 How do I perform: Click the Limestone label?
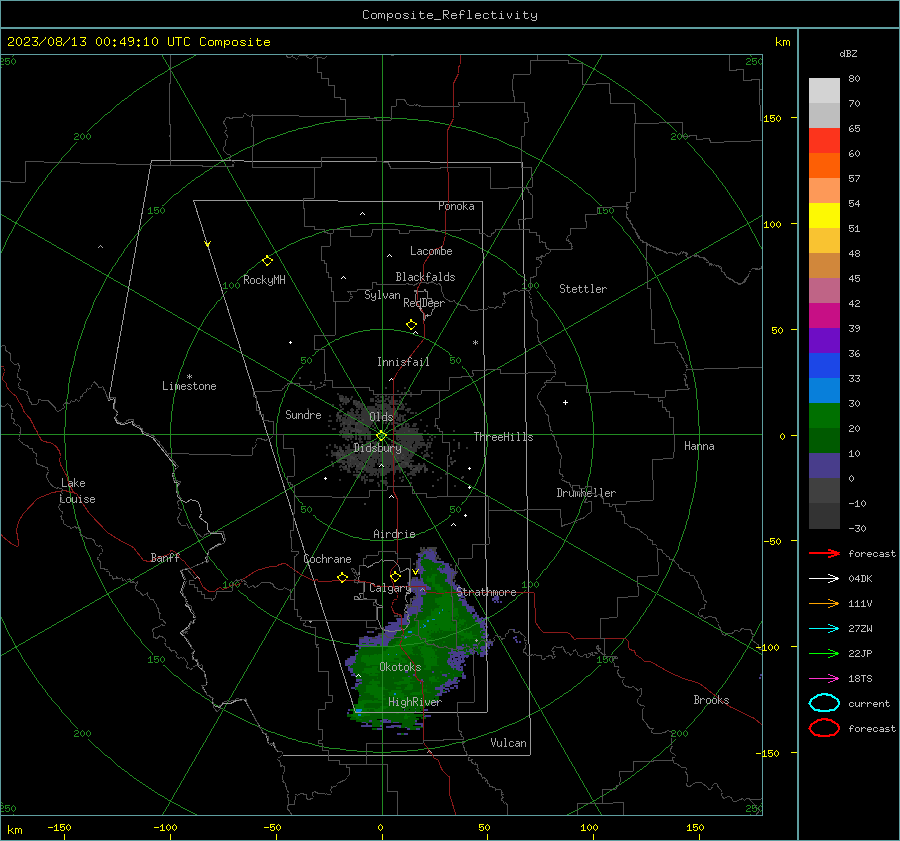pyautogui.click(x=189, y=386)
